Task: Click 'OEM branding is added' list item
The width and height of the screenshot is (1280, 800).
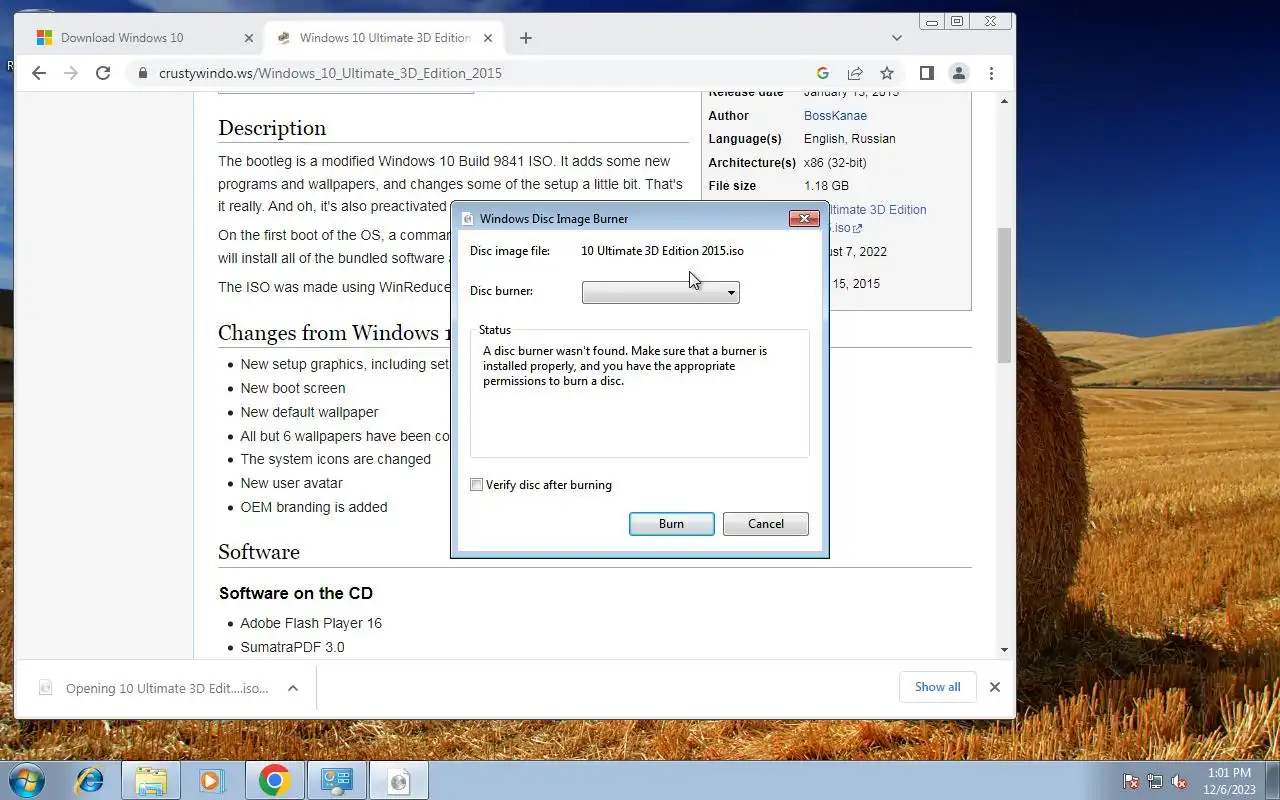Action: [x=314, y=507]
